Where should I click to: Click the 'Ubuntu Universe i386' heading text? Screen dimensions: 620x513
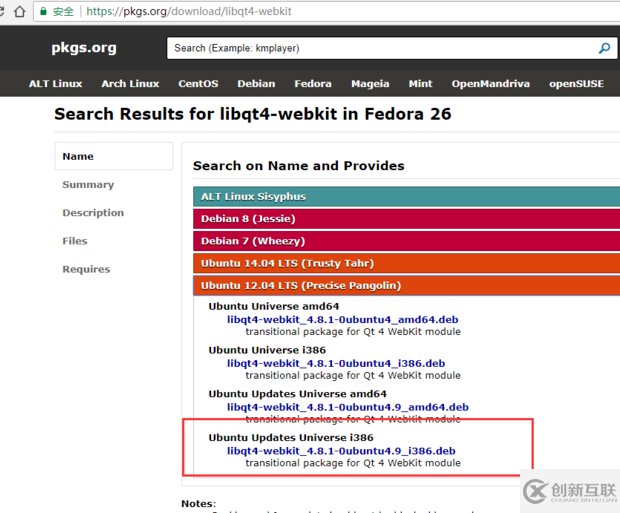(267, 350)
